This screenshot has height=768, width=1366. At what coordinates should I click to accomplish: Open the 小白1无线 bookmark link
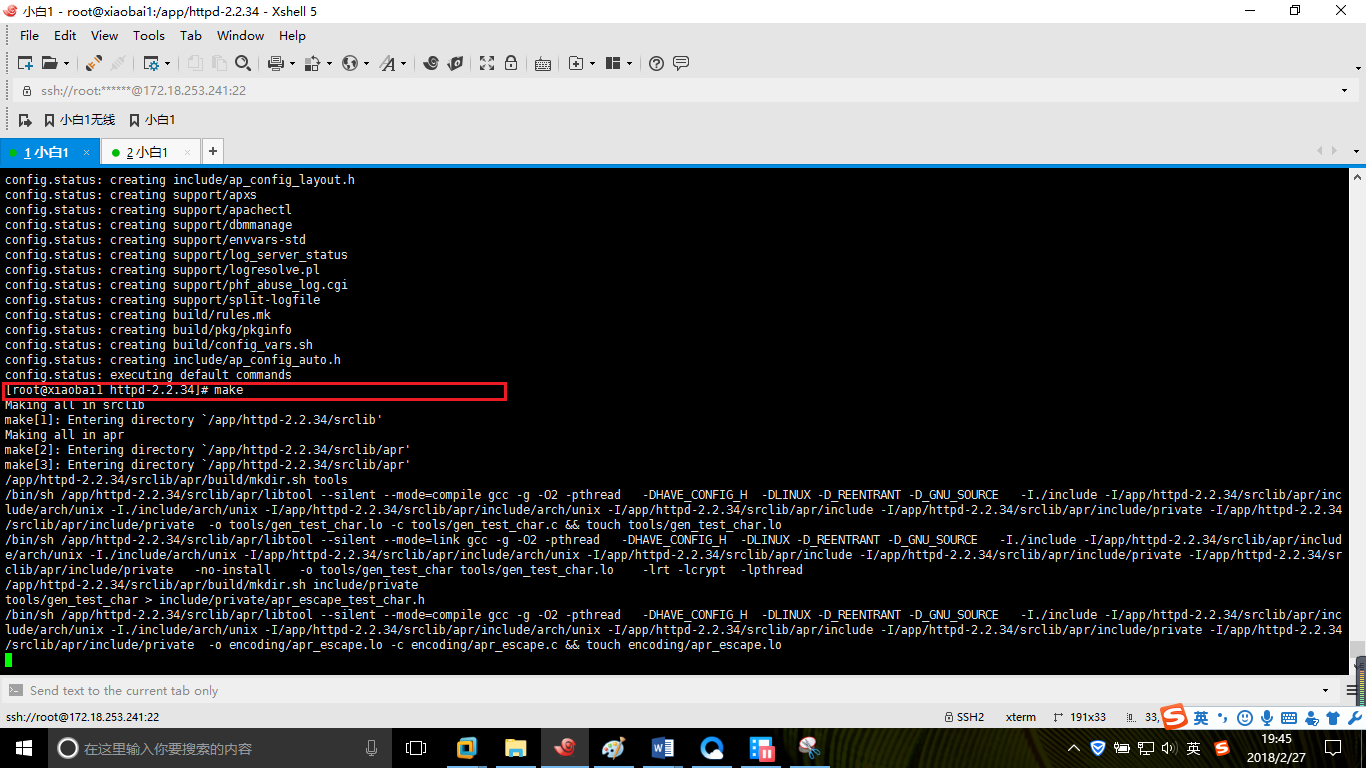point(79,120)
